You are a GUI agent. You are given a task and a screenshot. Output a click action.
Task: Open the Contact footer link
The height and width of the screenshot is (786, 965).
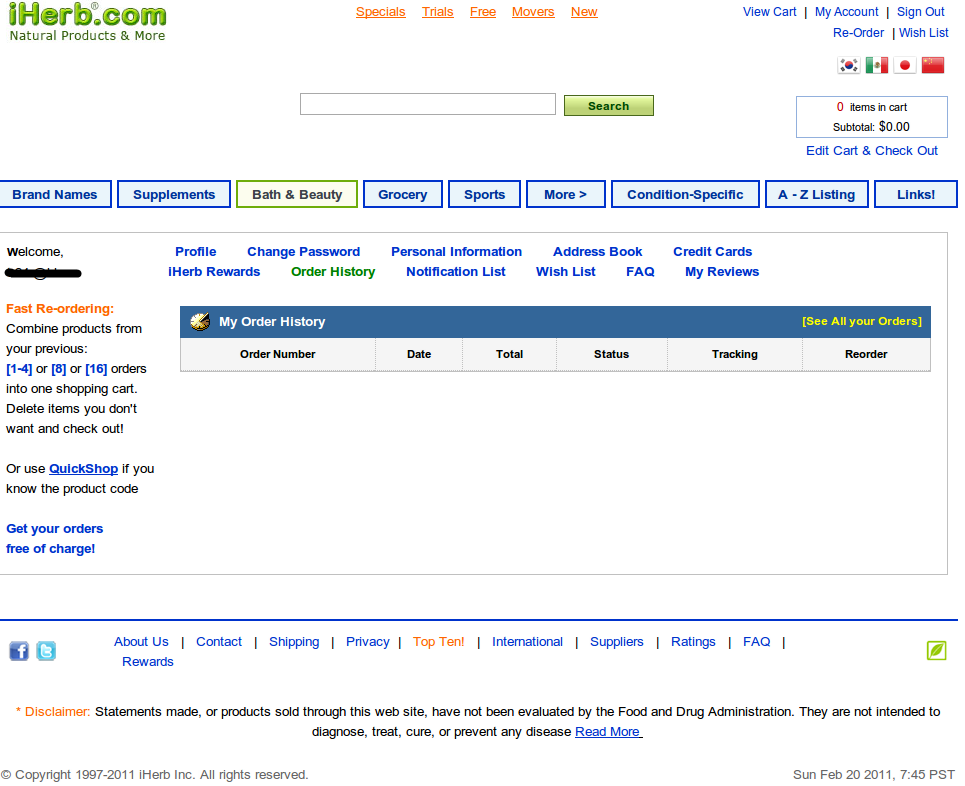click(x=219, y=642)
